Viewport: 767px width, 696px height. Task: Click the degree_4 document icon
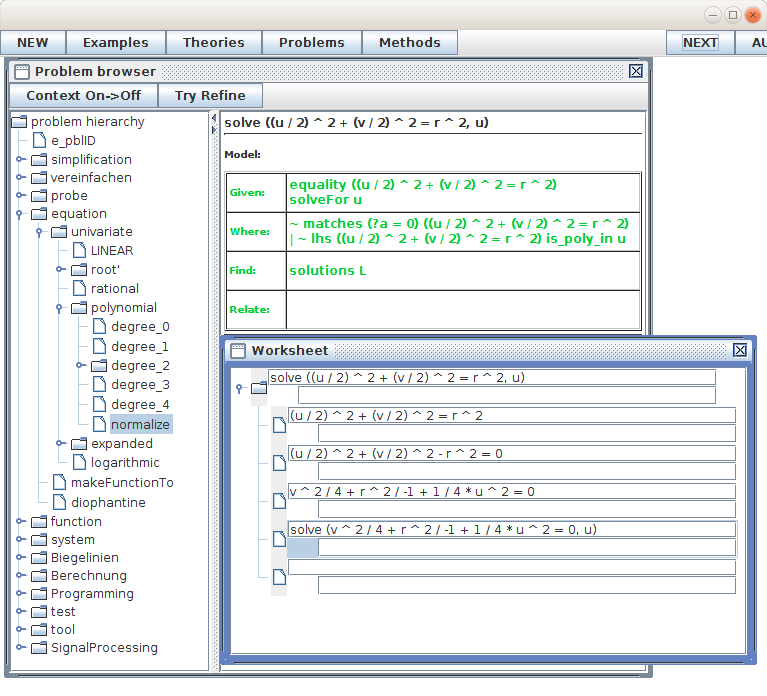point(99,404)
